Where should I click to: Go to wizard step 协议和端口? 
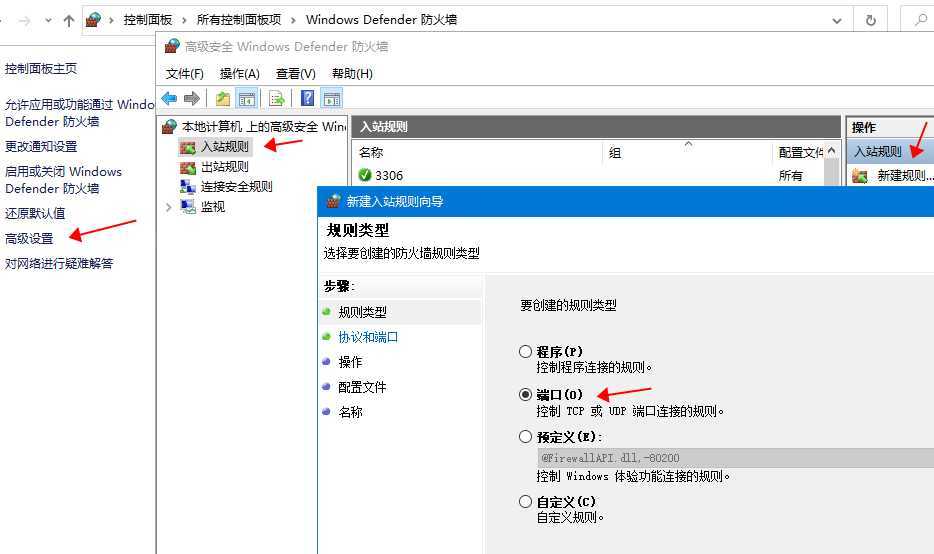coord(368,337)
